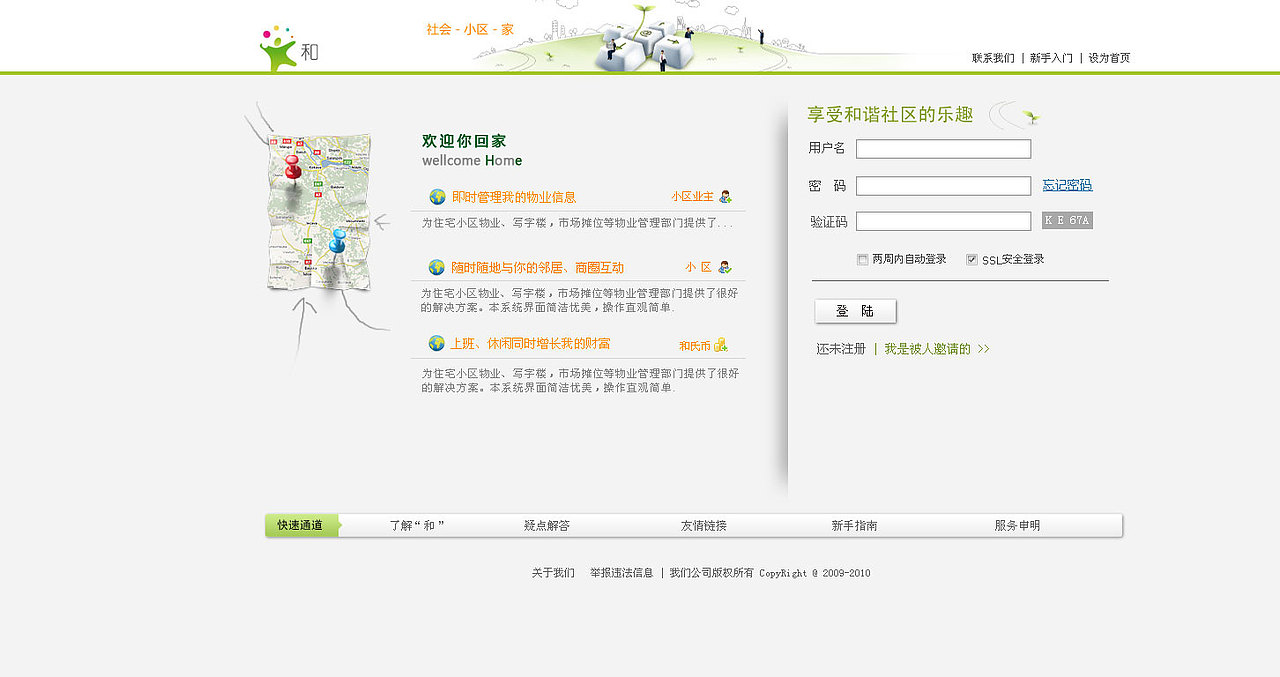Click 我们公司版权所有 footer text
Viewport: 1280px width, 677px height.
(x=711, y=573)
